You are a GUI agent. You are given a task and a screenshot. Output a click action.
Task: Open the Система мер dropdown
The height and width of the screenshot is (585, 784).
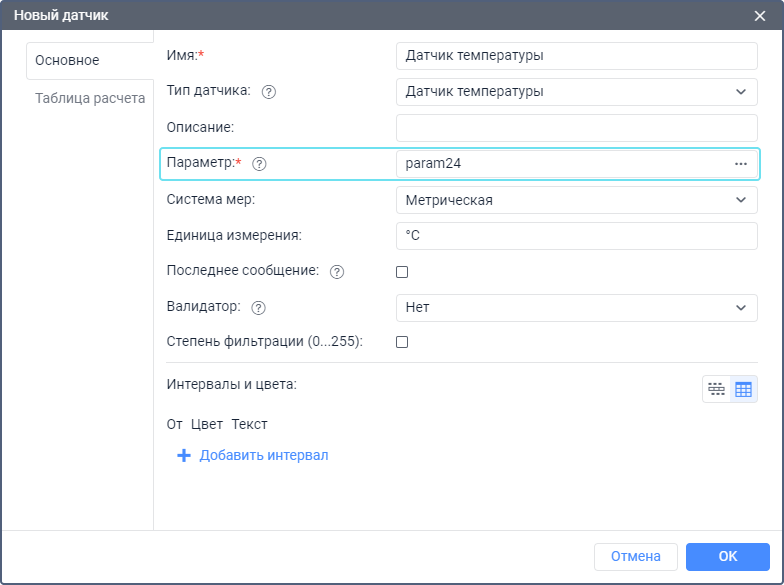point(576,200)
